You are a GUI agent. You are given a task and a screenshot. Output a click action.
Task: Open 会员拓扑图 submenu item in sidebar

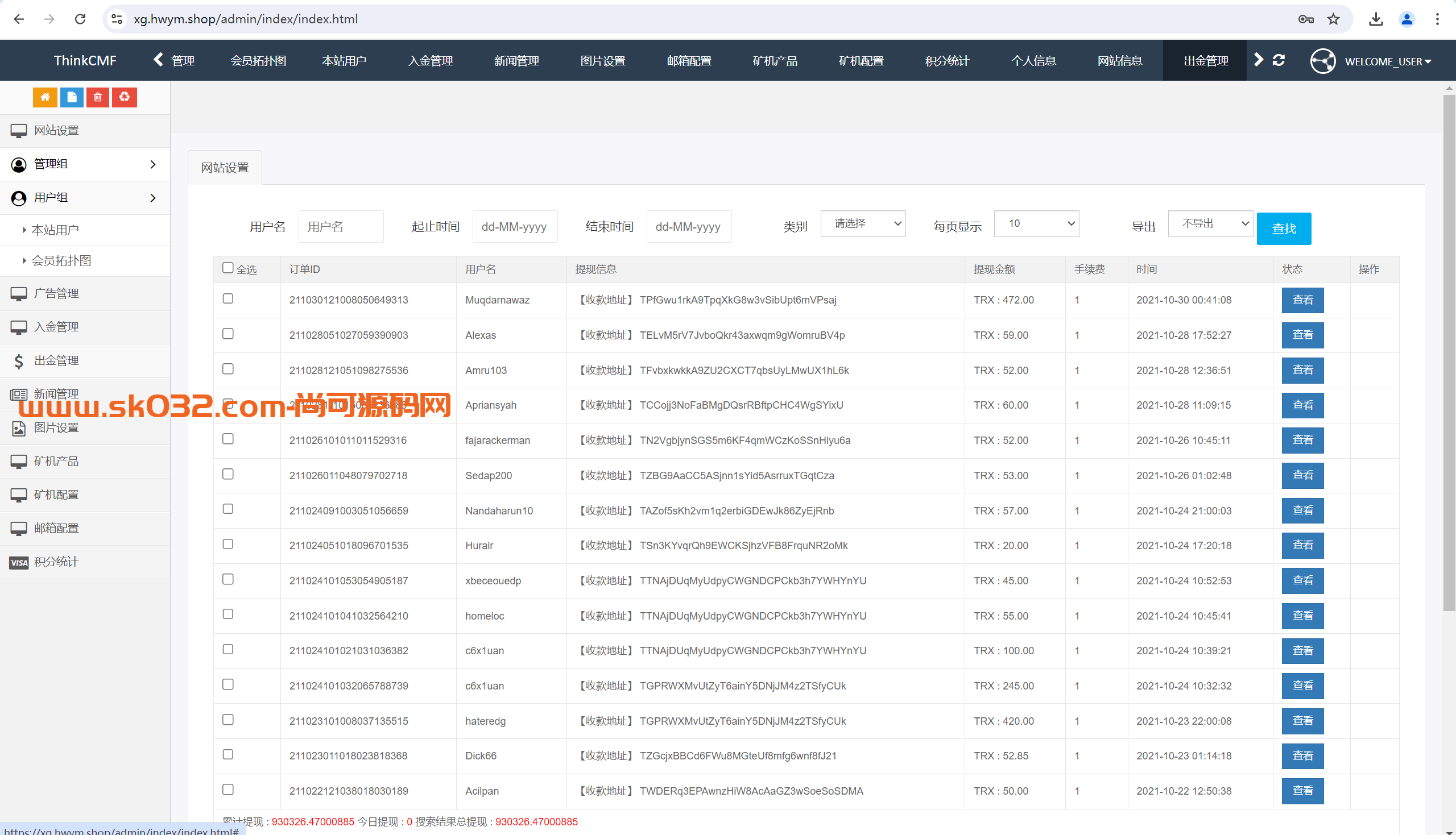point(85,261)
